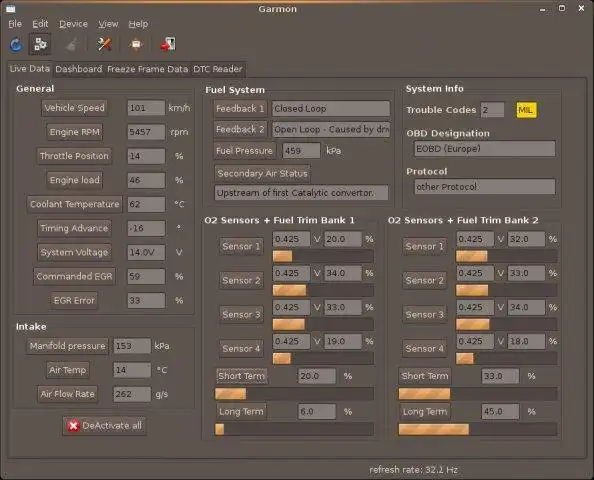
Task: Open the Freeze Frame Data tab
Action: point(147,69)
